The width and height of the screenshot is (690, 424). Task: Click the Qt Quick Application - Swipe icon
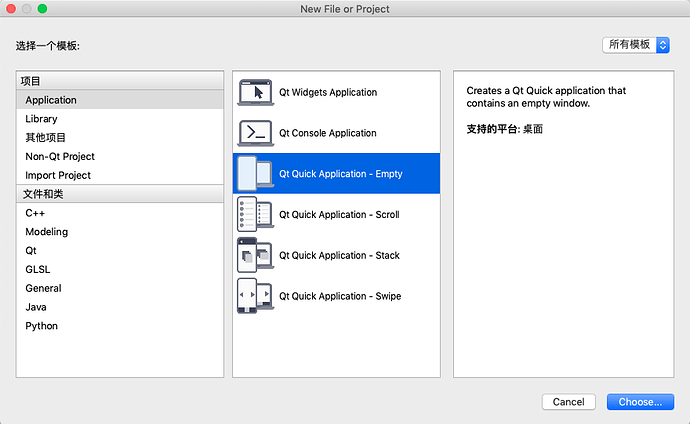coord(256,296)
